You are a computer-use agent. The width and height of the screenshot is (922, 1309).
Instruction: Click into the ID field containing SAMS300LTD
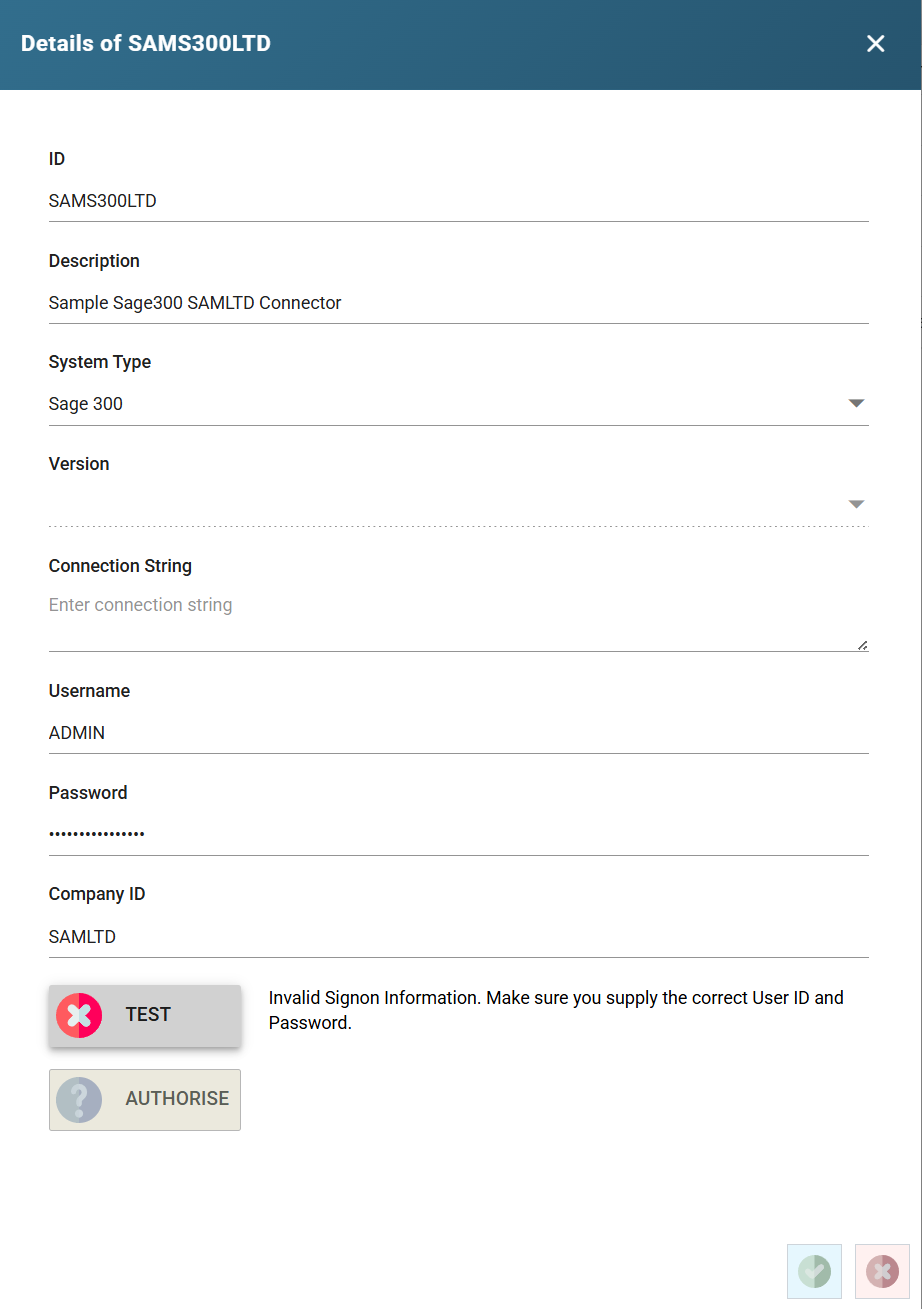click(x=458, y=201)
